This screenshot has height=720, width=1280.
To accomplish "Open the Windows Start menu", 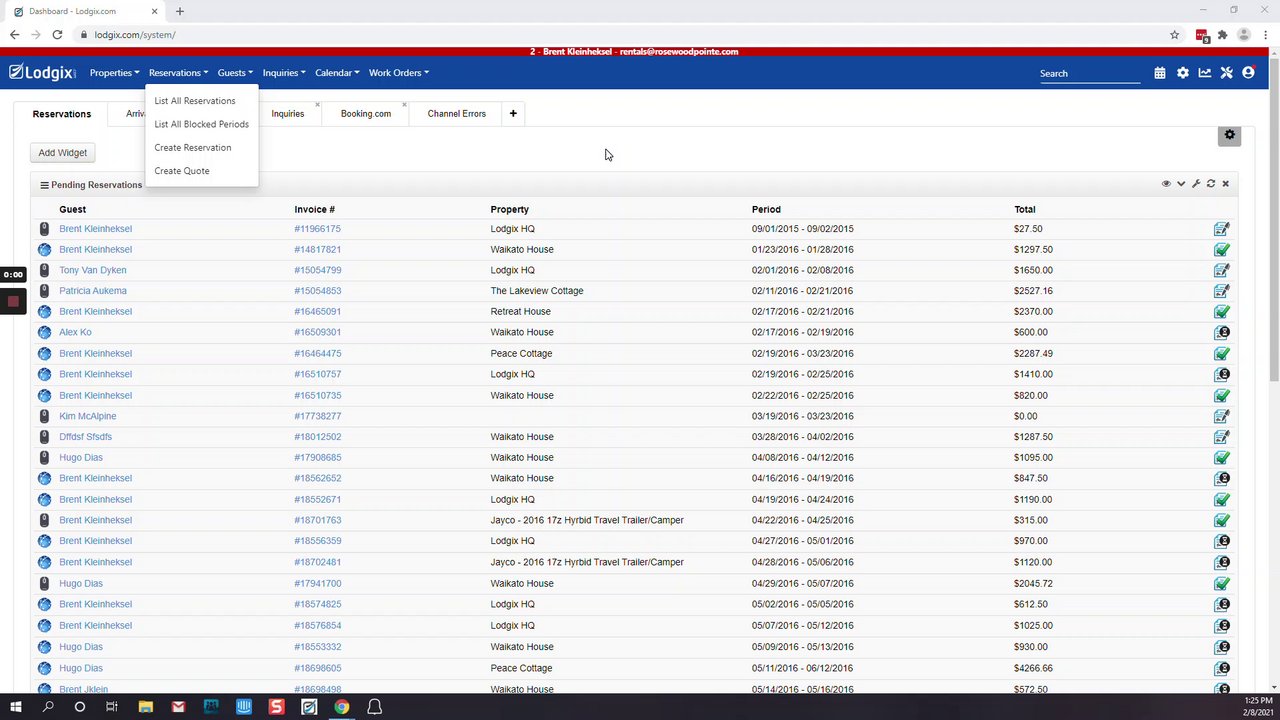I will click(x=15, y=707).
